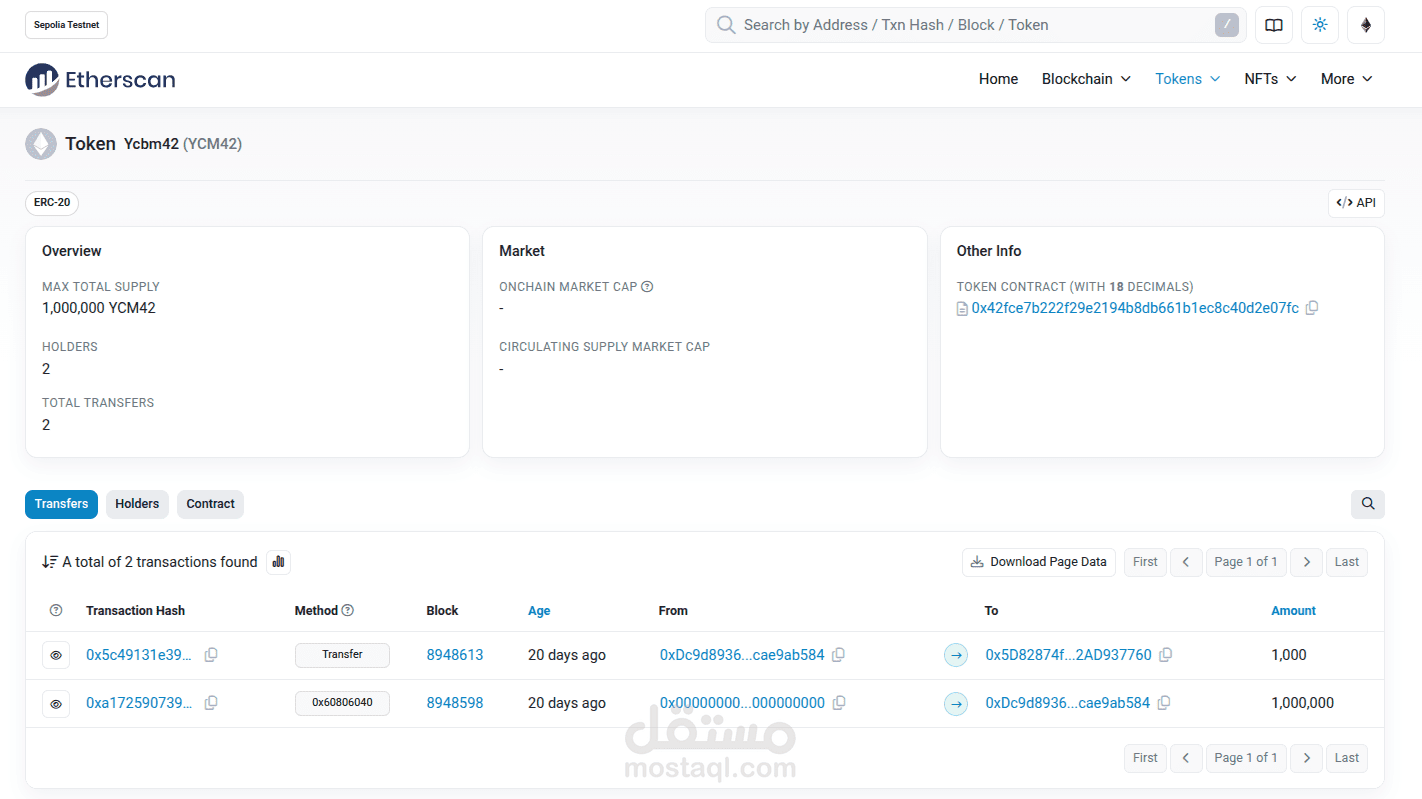This screenshot has height=799, width=1422.
Task: Copy transaction hash 0x5c49131e39
Action: tap(211, 655)
